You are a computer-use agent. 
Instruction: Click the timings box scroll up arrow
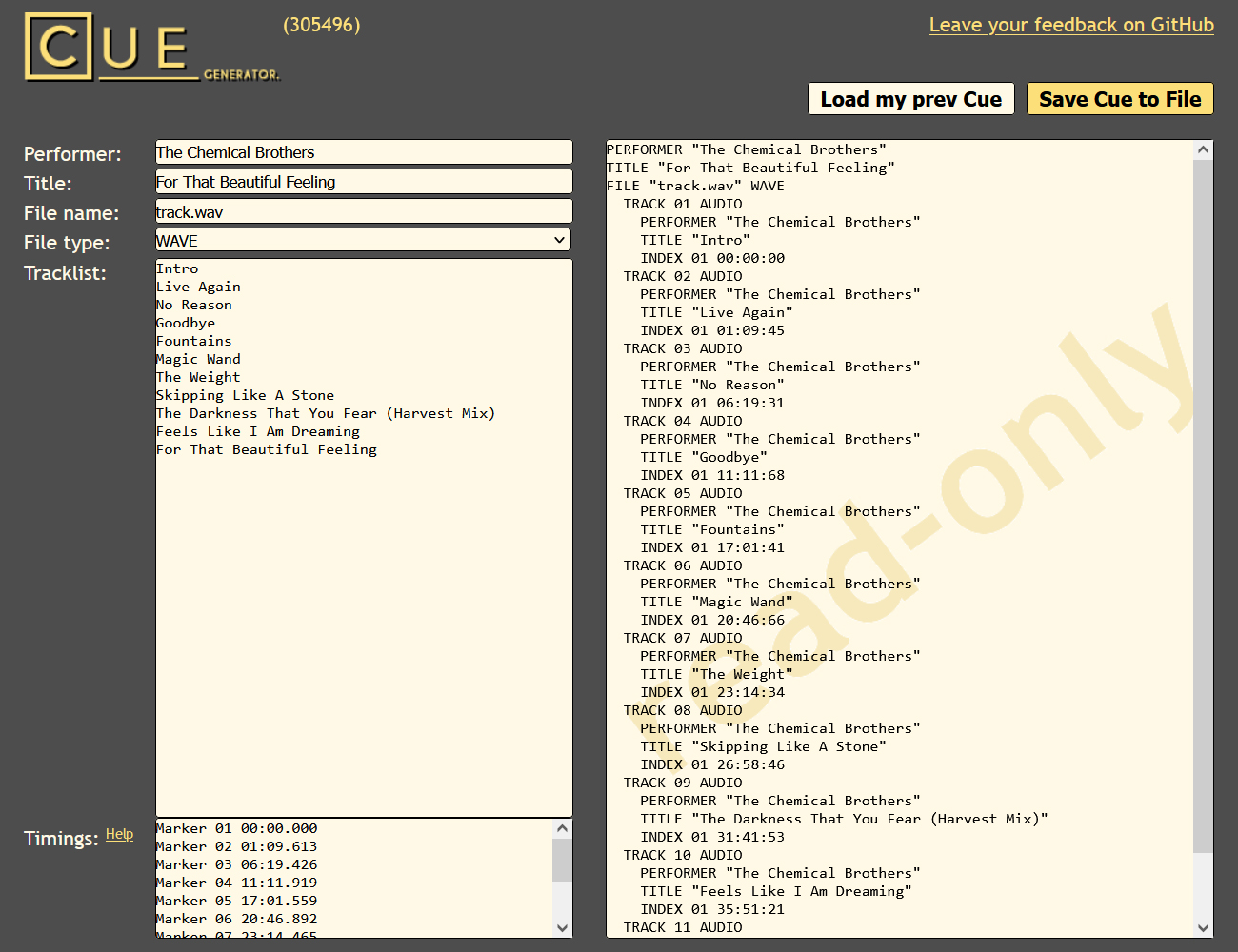coord(562,828)
